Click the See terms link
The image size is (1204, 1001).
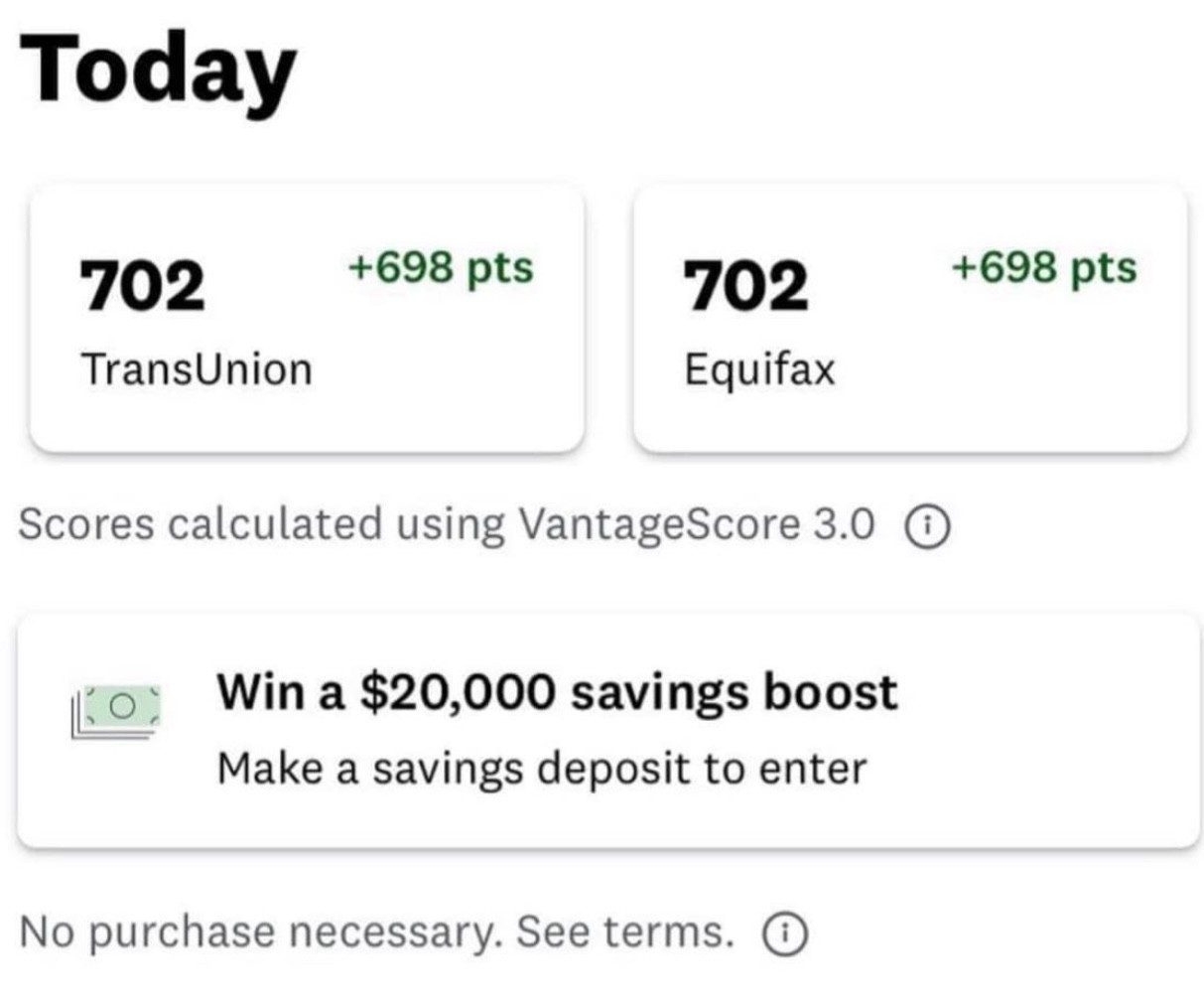[625, 931]
